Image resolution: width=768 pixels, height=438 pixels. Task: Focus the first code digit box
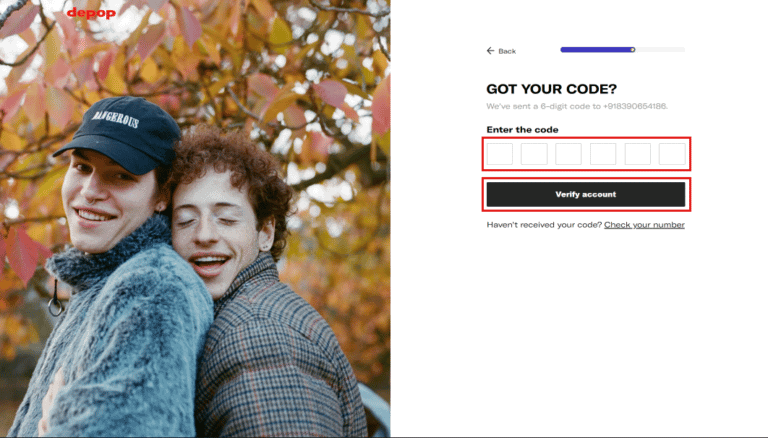[x=500, y=154]
